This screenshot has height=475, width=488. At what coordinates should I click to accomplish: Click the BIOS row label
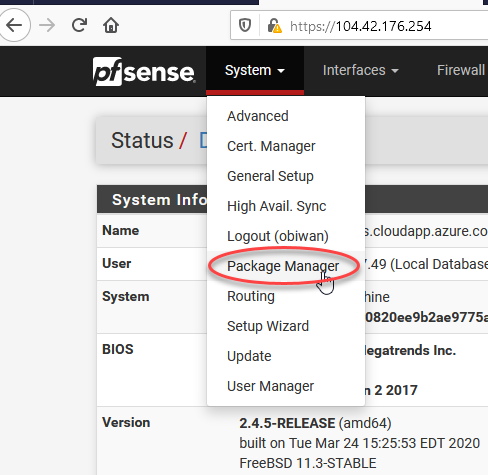pos(118,349)
